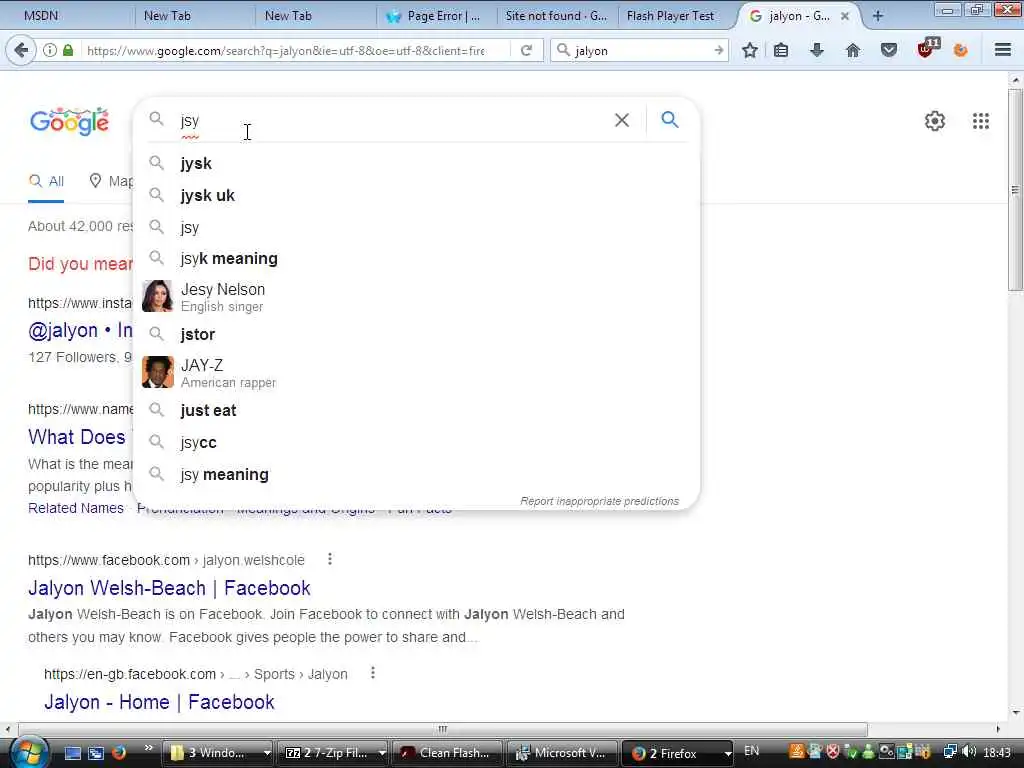The width and height of the screenshot is (1024, 768).
Task: Launch Firefox from quick launch
Action: 118,753
